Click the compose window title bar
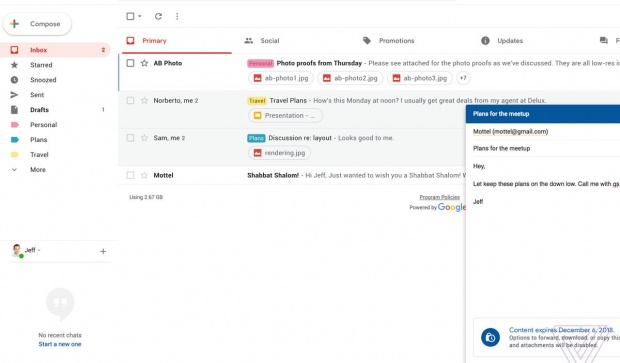This screenshot has width=620, height=363. coord(543,114)
